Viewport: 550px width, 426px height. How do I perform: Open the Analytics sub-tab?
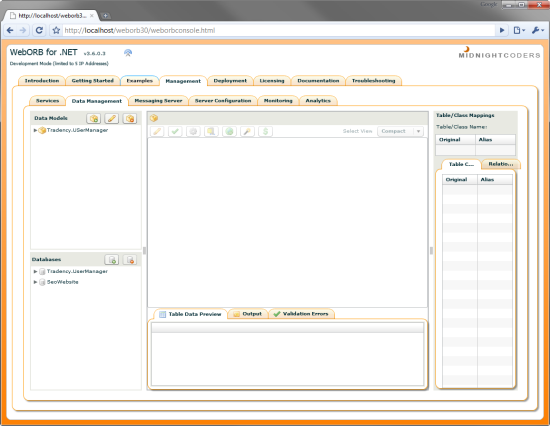318,101
